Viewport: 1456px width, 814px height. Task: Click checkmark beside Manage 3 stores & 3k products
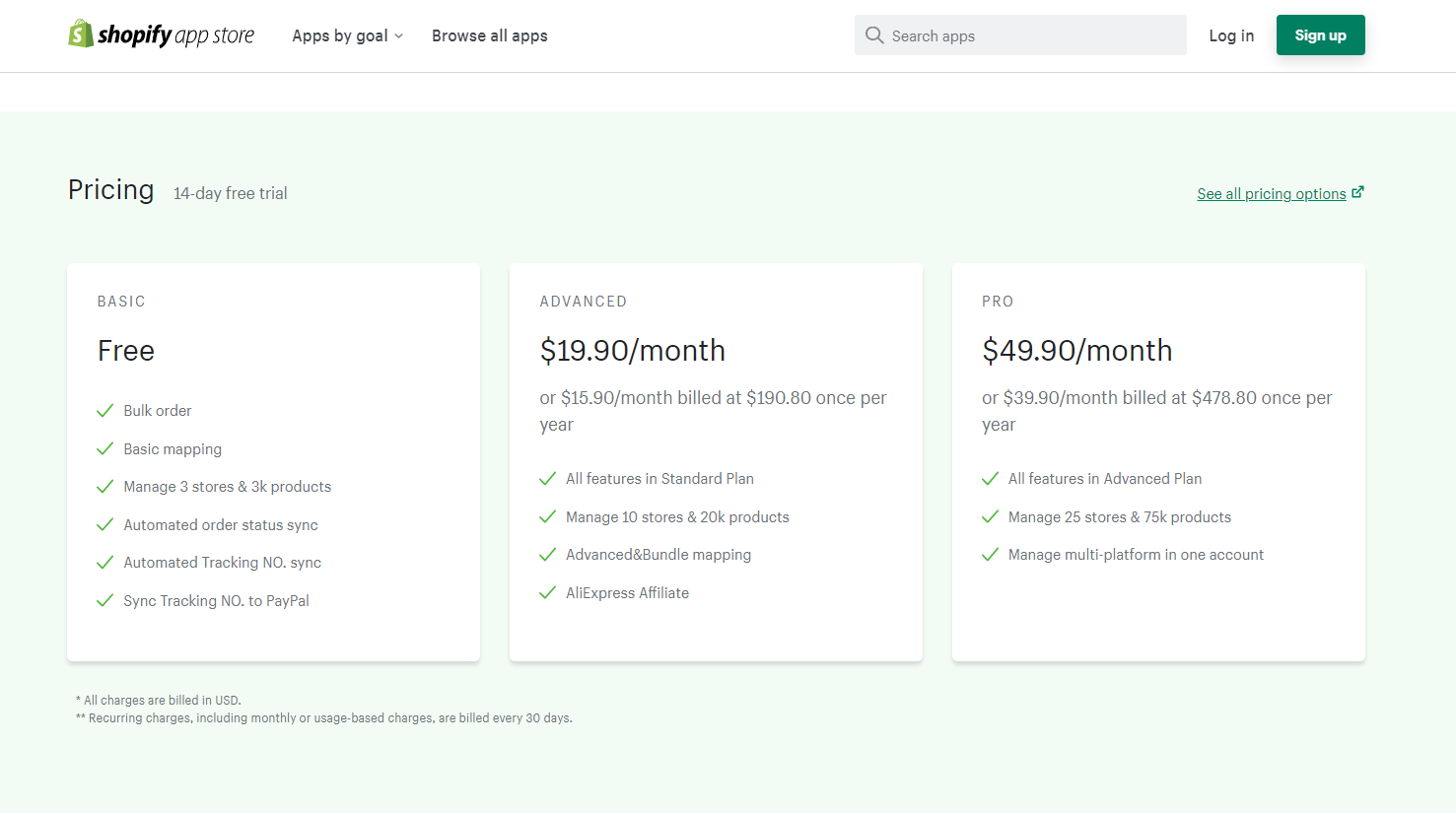pos(105,487)
